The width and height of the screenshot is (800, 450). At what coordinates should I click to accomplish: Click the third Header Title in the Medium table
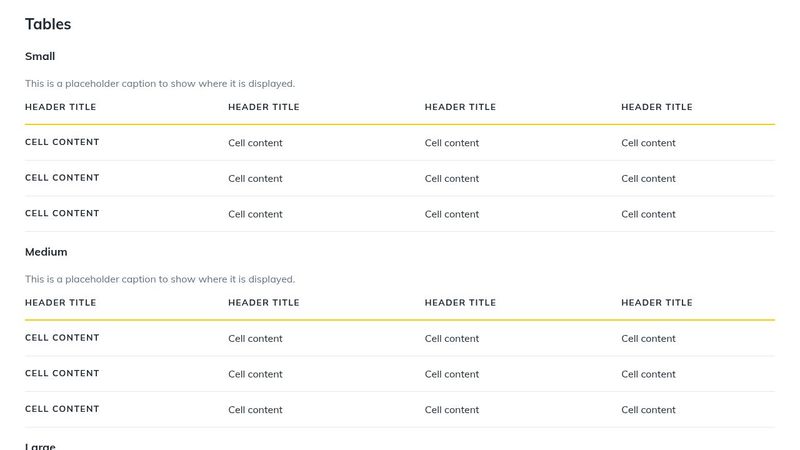point(460,303)
